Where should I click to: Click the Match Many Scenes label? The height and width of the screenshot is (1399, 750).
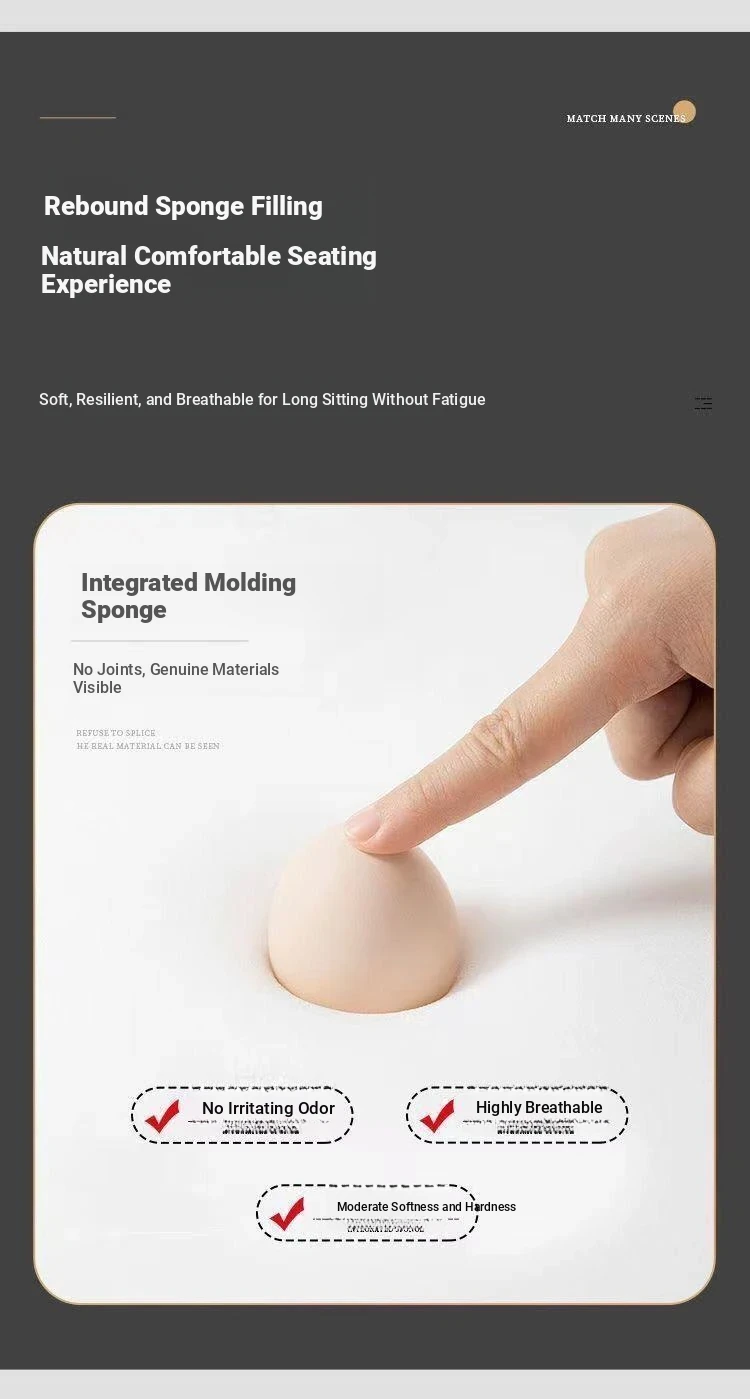(626, 118)
